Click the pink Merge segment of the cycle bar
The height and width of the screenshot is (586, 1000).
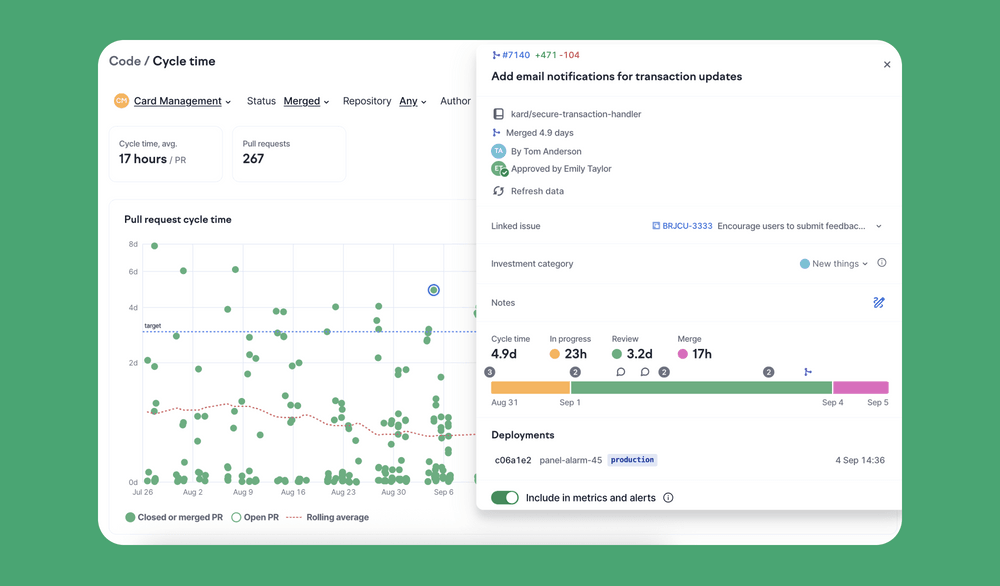click(x=862, y=387)
